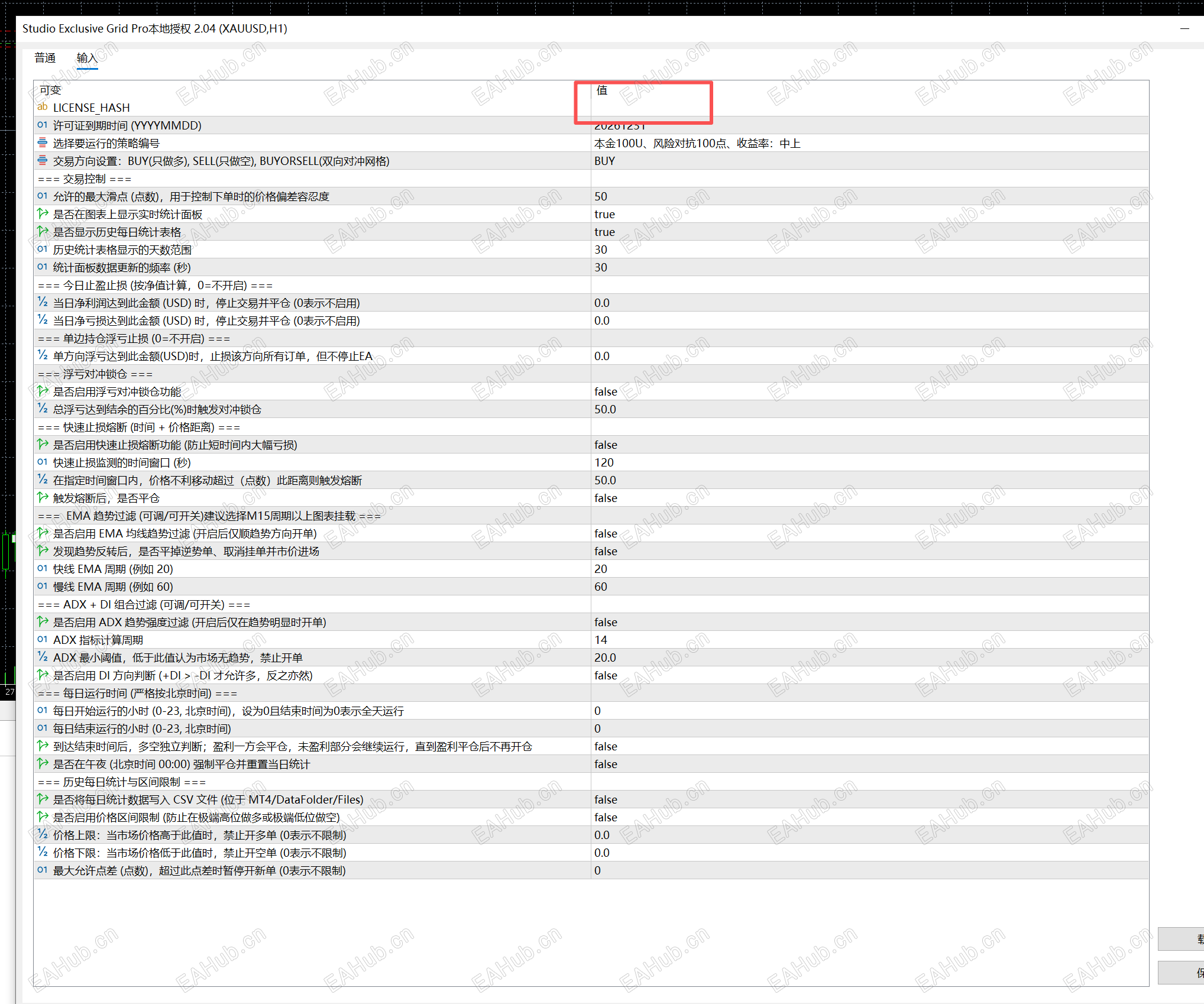Click the enum icon beside 选择要运行的策略编号

tap(42, 142)
